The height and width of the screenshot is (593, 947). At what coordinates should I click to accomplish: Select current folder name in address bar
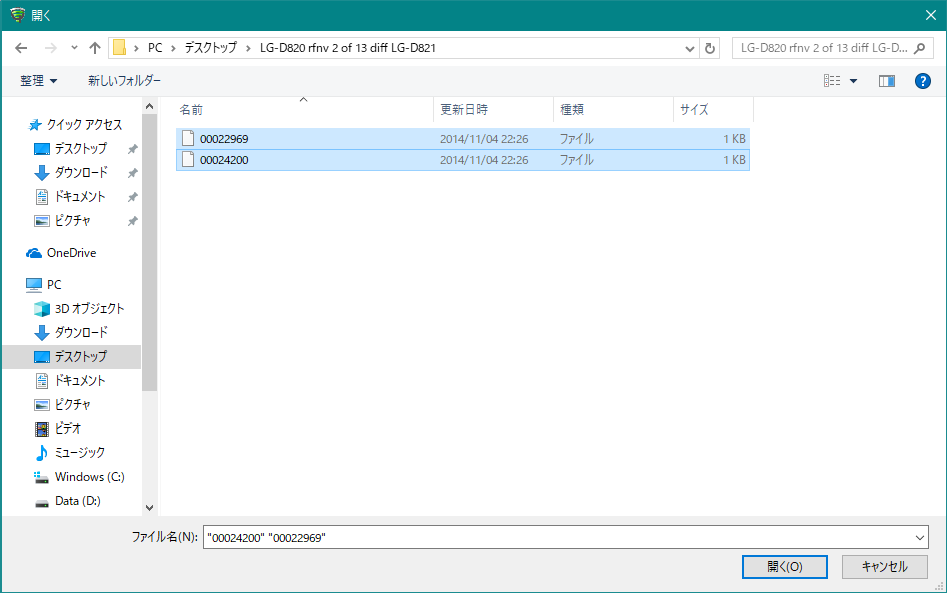347,48
